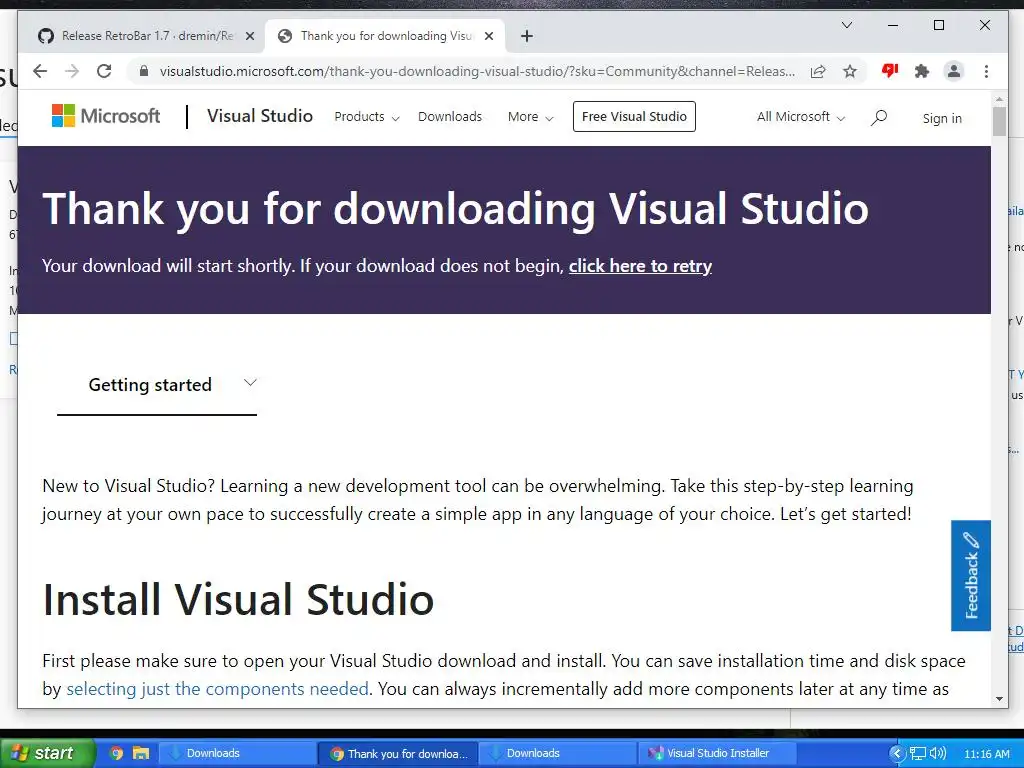Close the RetroBar release tab
The image size is (1024, 768).
pyautogui.click(x=249, y=36)
